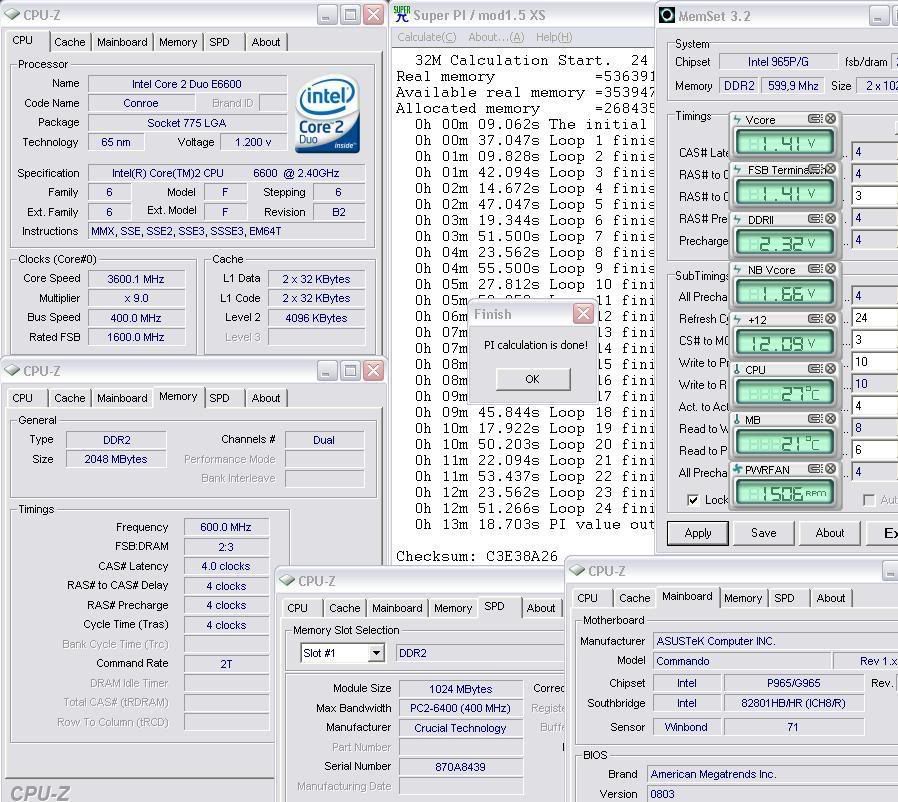
Task: Click the Apply button in MemSet
Action: [x=698, y=533]
